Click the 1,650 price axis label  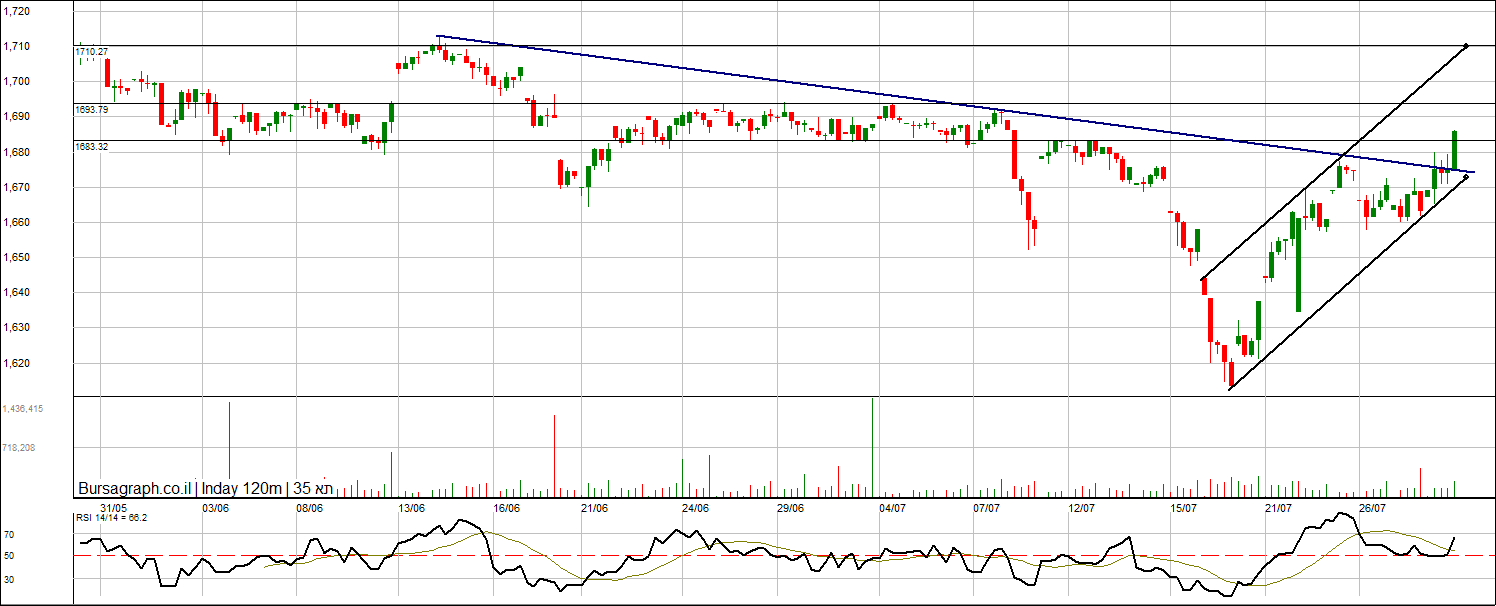[x=17, y=257]
